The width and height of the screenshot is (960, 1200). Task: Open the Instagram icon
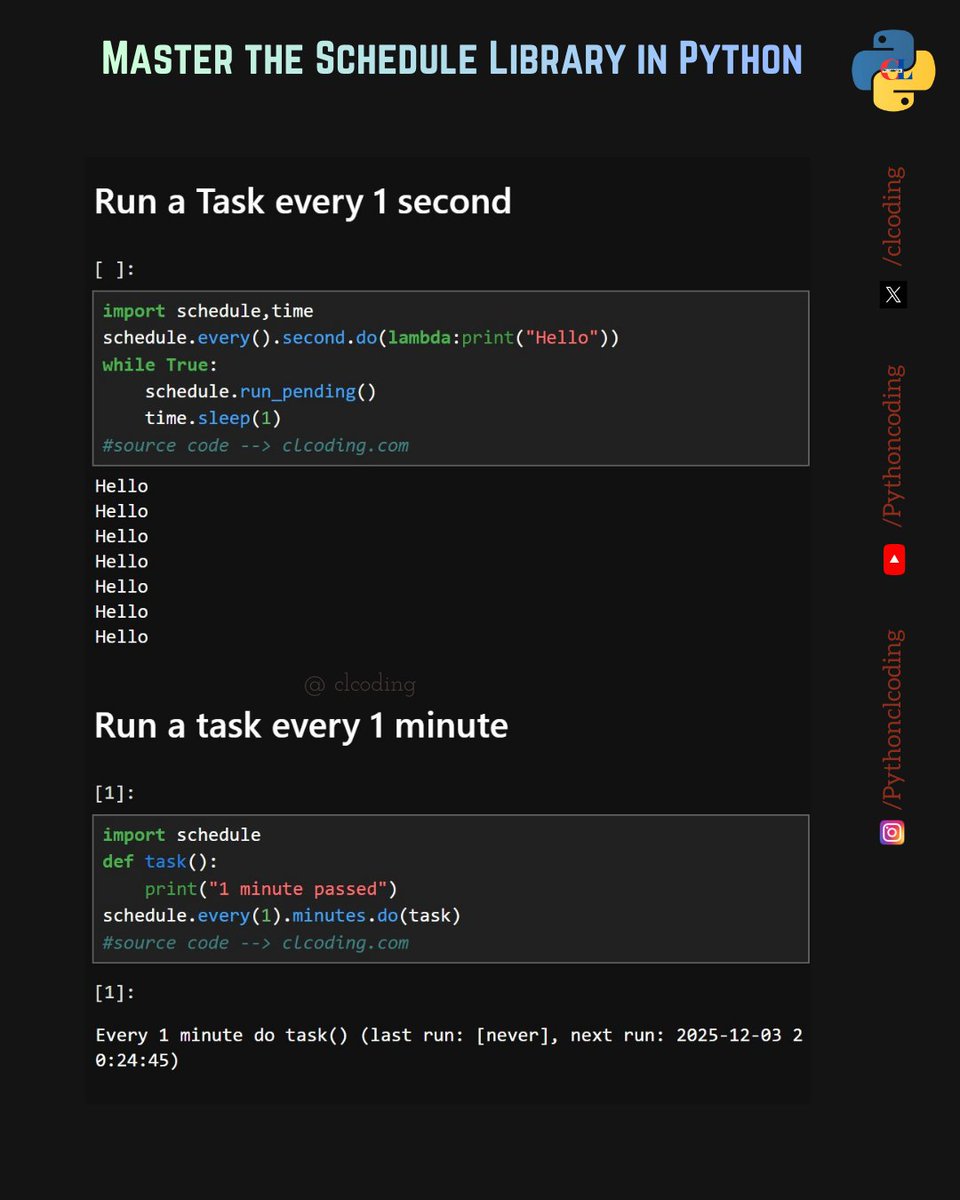click(x=892, y=832)
